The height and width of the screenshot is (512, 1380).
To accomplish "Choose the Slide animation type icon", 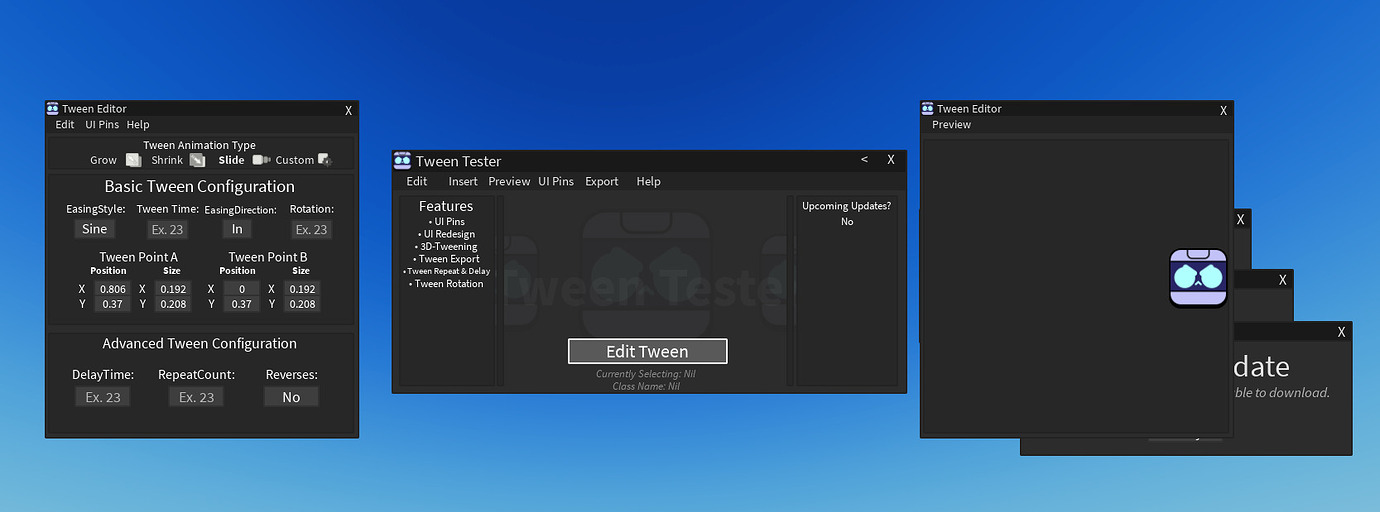I will 260,160.
